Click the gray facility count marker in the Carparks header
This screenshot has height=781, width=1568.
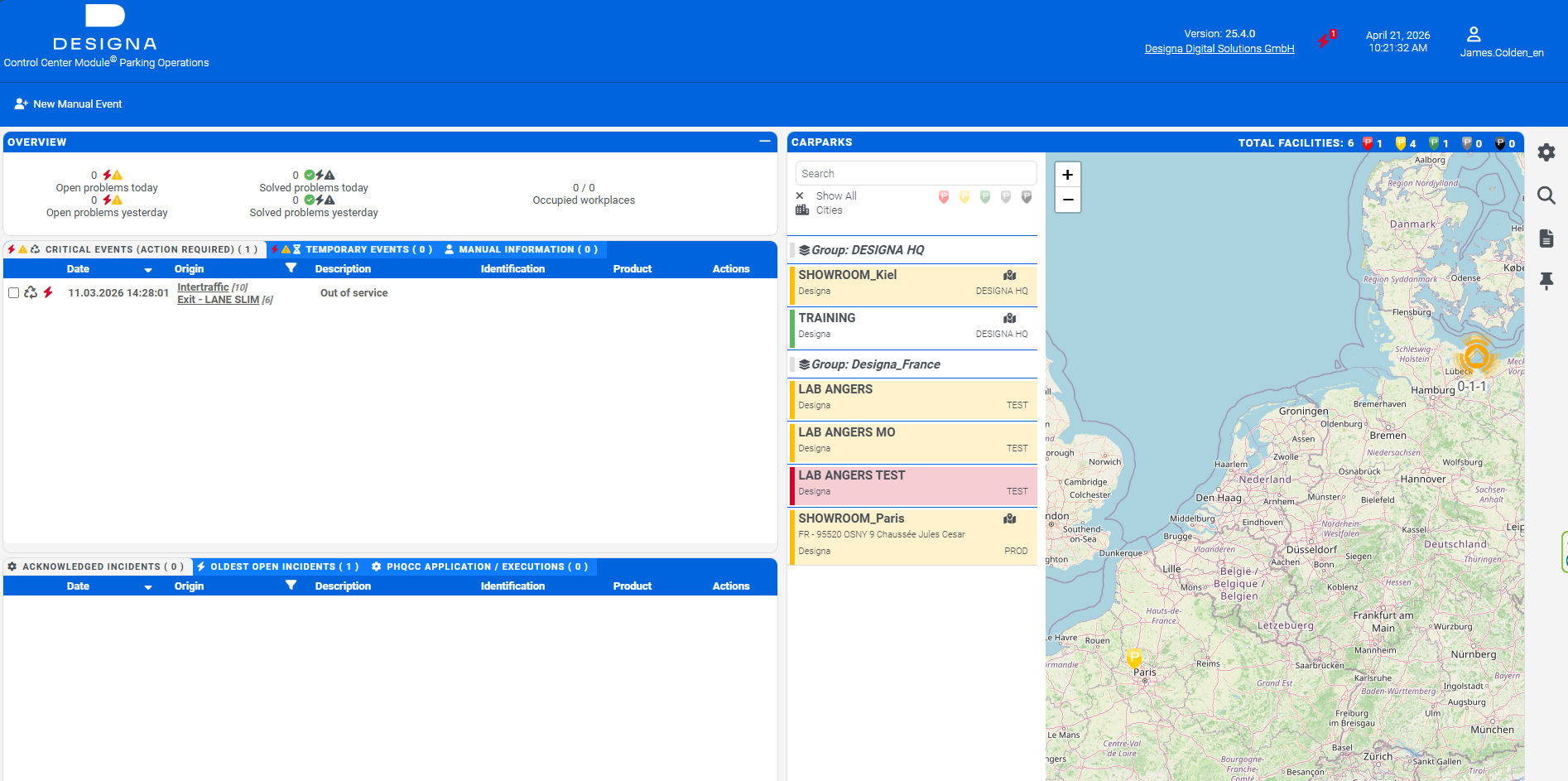[x=1467, y=143]
